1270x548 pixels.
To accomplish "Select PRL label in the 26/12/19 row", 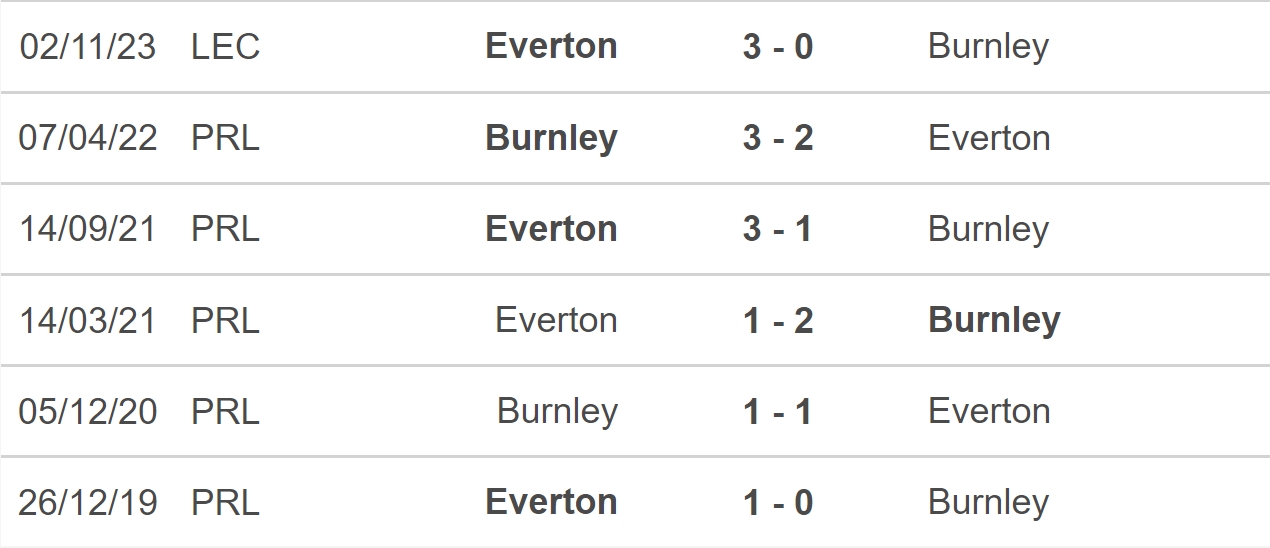I will pos(225,502).
